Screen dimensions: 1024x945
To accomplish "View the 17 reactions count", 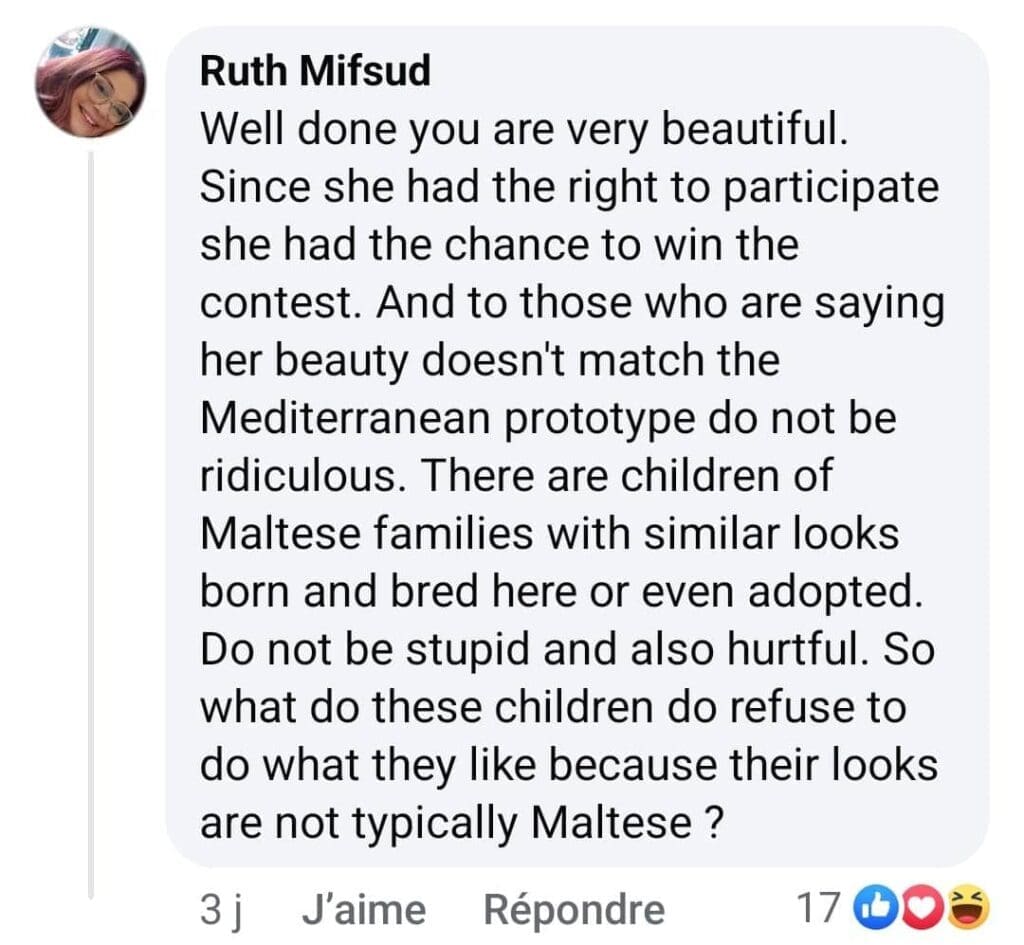I will [818, 908].
